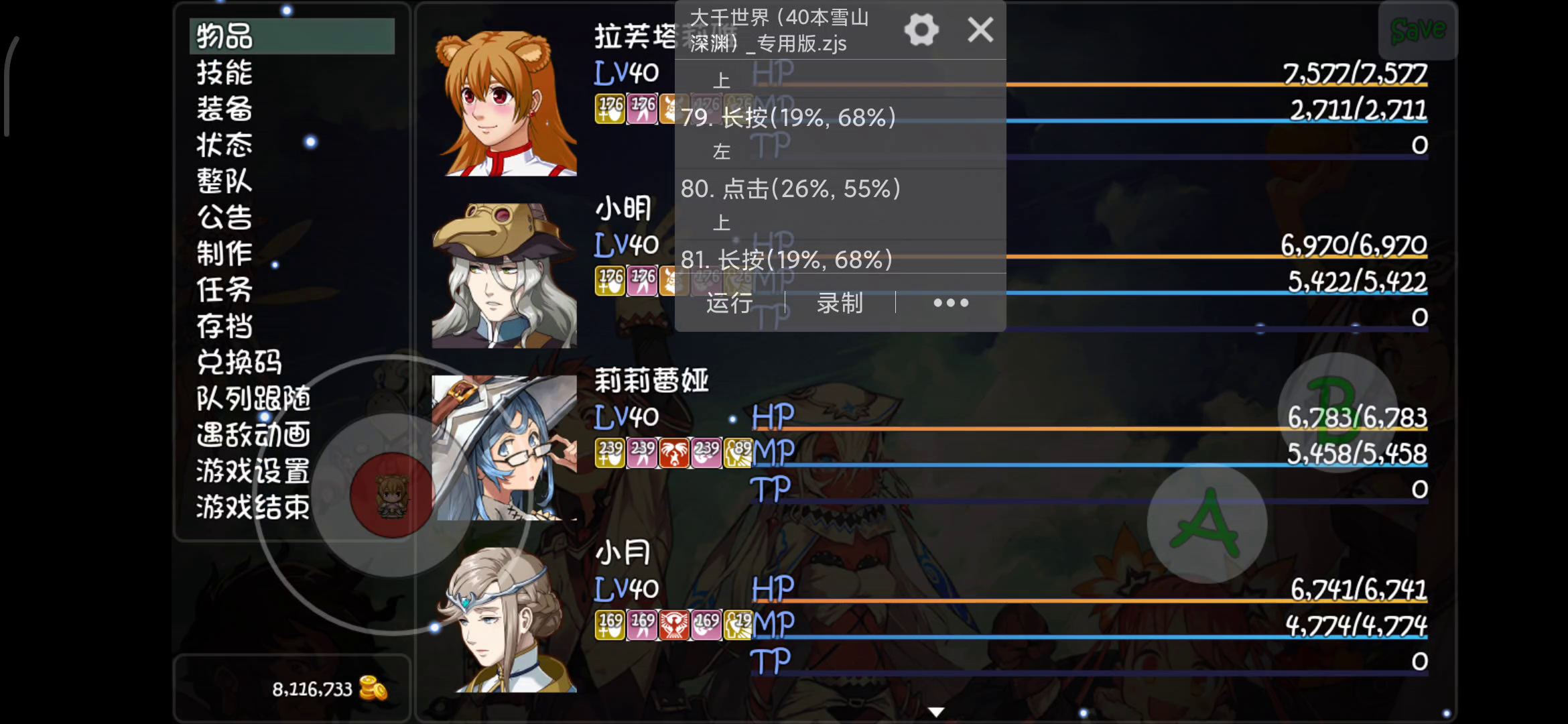Open the three-dots more options menu
The height and width of the screenshot is (724, 1568).
click(951, 303)
